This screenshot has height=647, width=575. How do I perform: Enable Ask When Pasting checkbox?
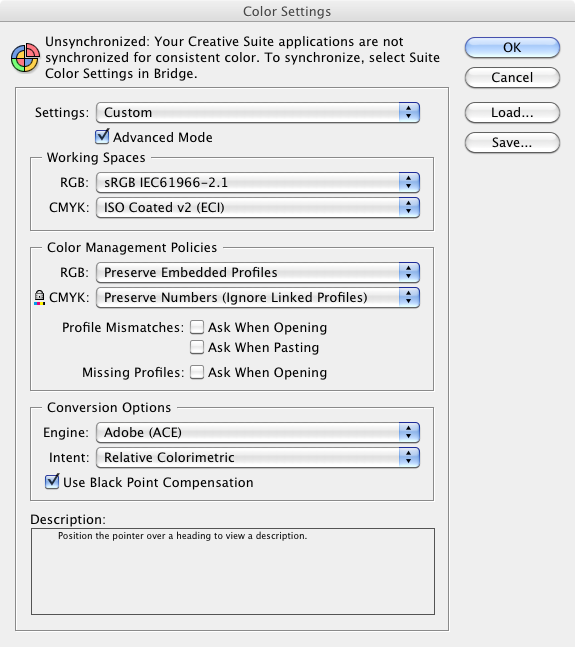[x=197, y=347]
